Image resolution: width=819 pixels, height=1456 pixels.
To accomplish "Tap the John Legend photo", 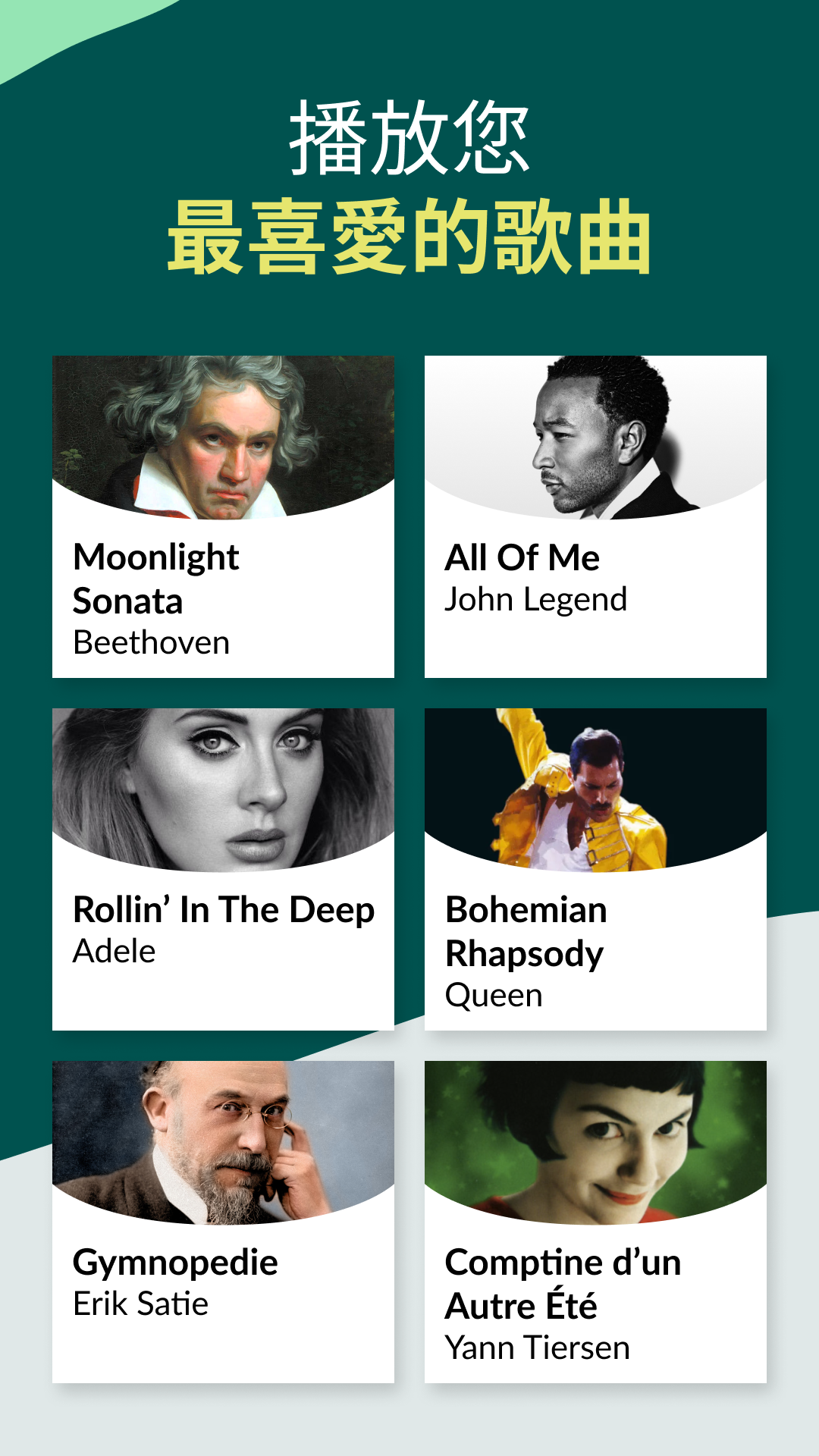I will (595, 437).
